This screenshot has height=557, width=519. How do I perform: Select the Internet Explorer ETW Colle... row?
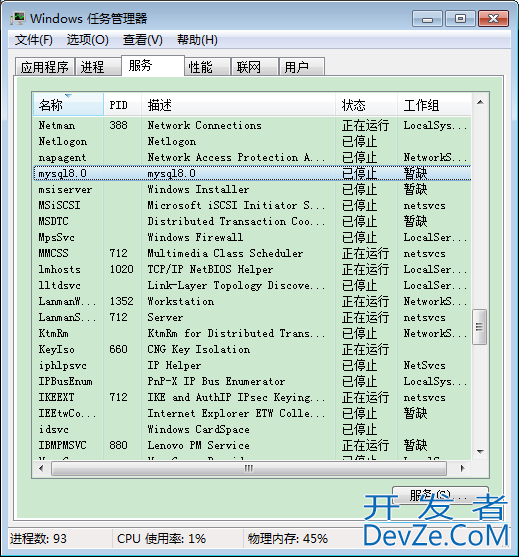(252, 413)
